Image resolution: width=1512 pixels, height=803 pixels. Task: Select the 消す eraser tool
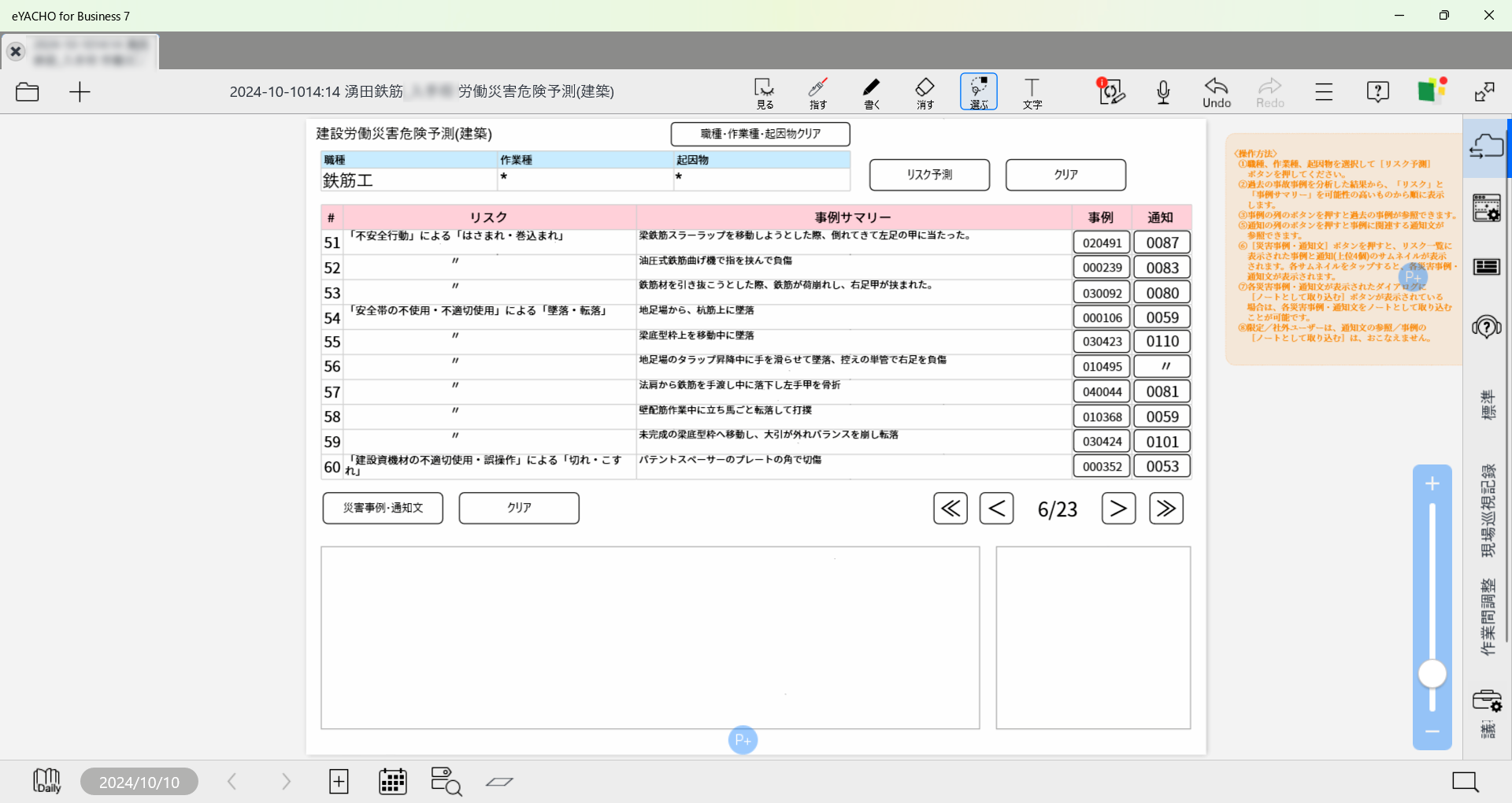point(925,92)
